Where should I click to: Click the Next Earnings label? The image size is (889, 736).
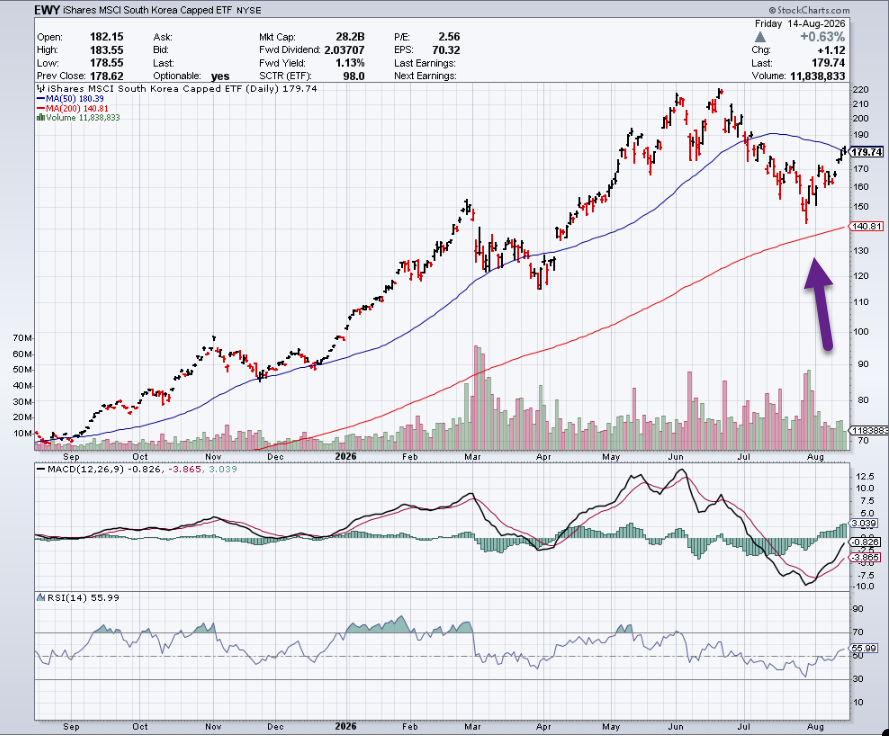point(425,76)
